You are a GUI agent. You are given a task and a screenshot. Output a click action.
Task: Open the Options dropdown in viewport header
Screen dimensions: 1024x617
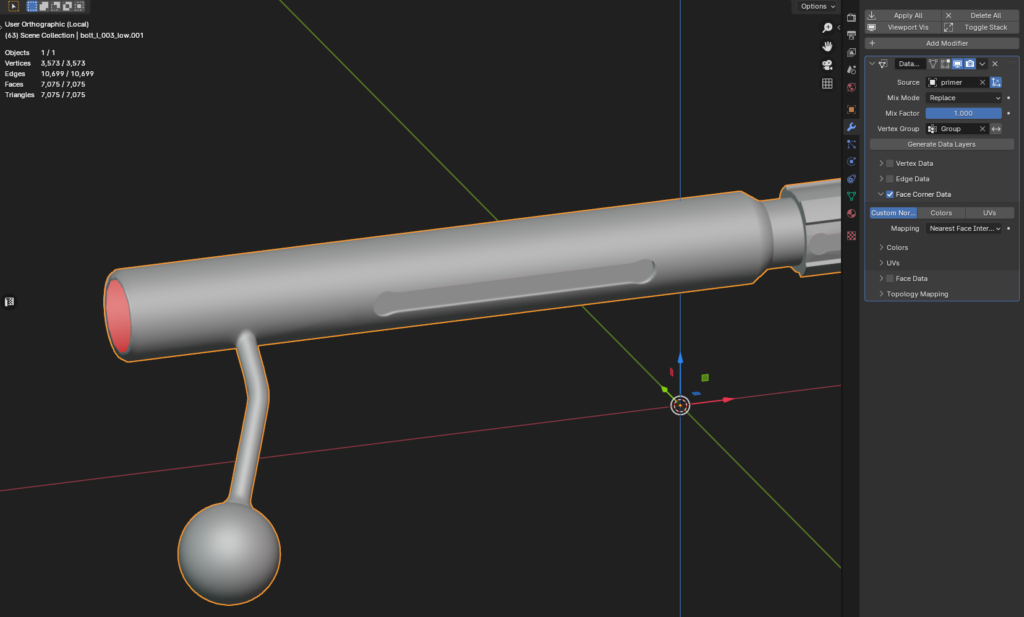coord(818,7)
